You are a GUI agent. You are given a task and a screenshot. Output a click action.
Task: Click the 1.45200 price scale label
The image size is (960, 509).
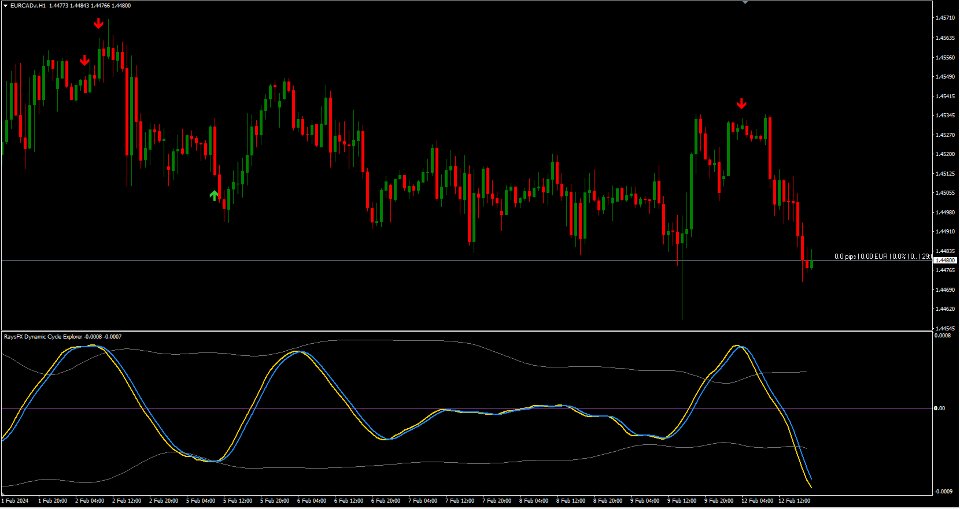pyautogui.click(x=945, y=154)
